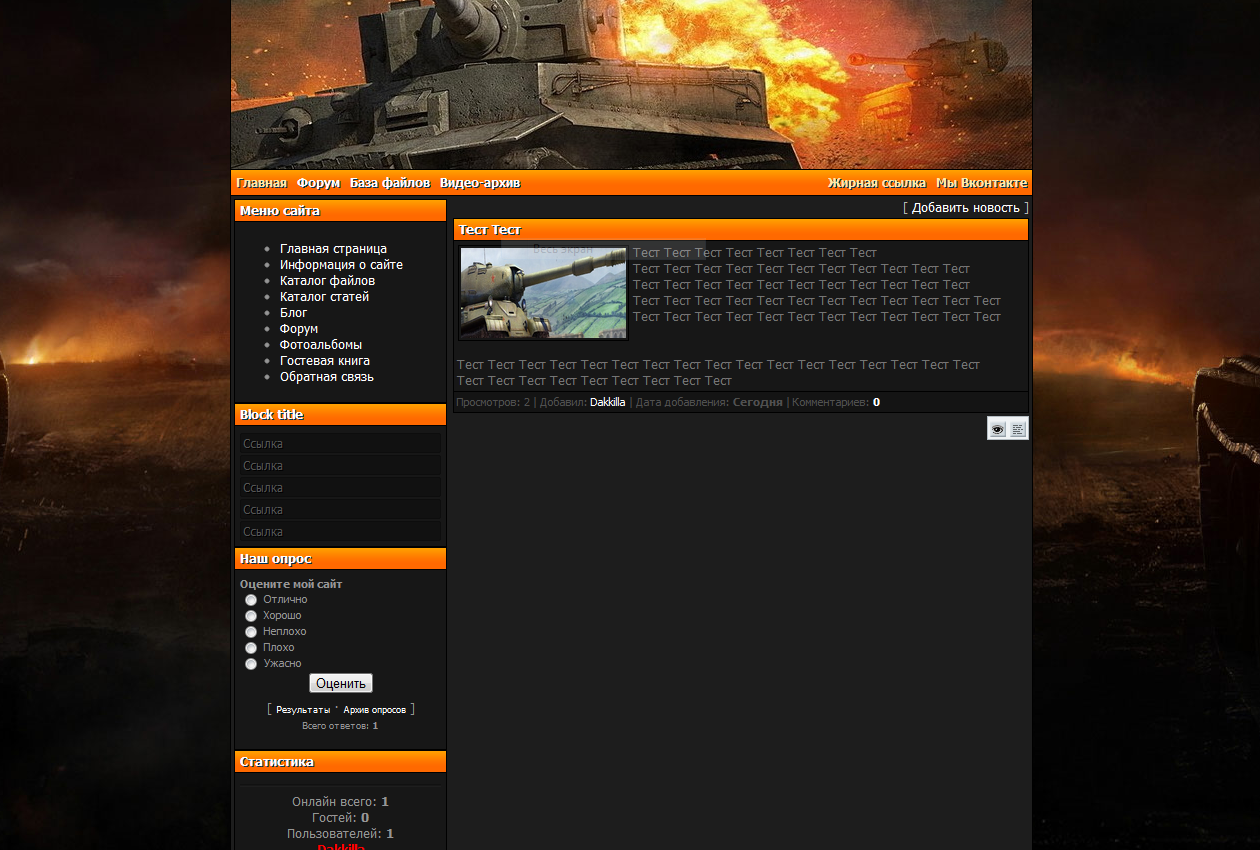Open the "Архив опросов" link

pyautogui.click(x=374, y=710)
